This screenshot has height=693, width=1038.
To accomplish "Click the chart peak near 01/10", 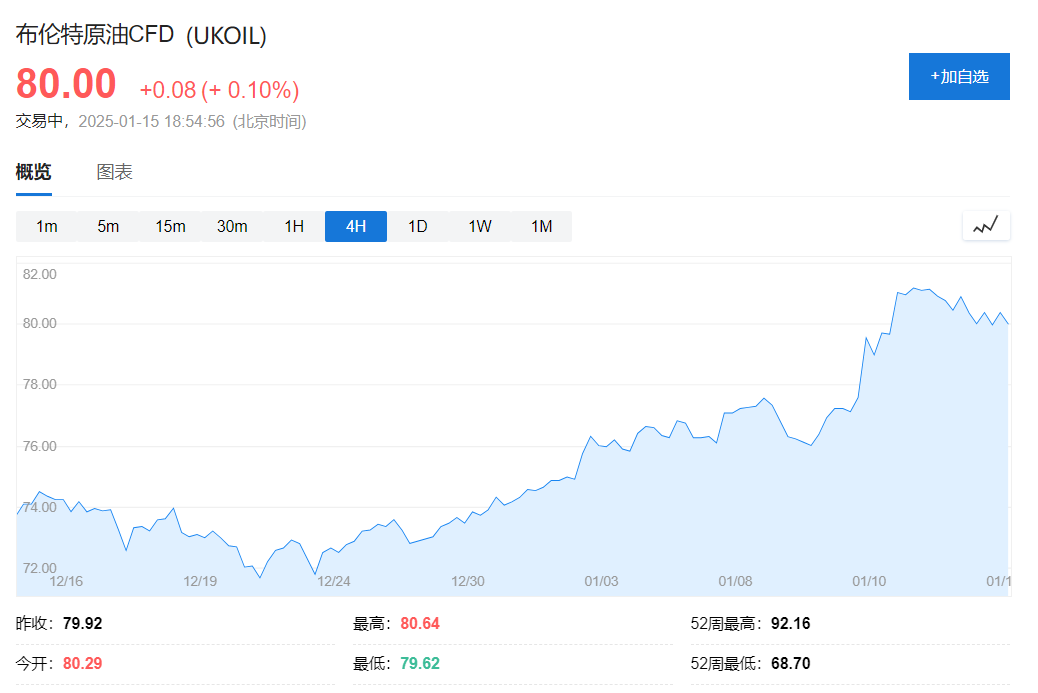I will (912, 288).
